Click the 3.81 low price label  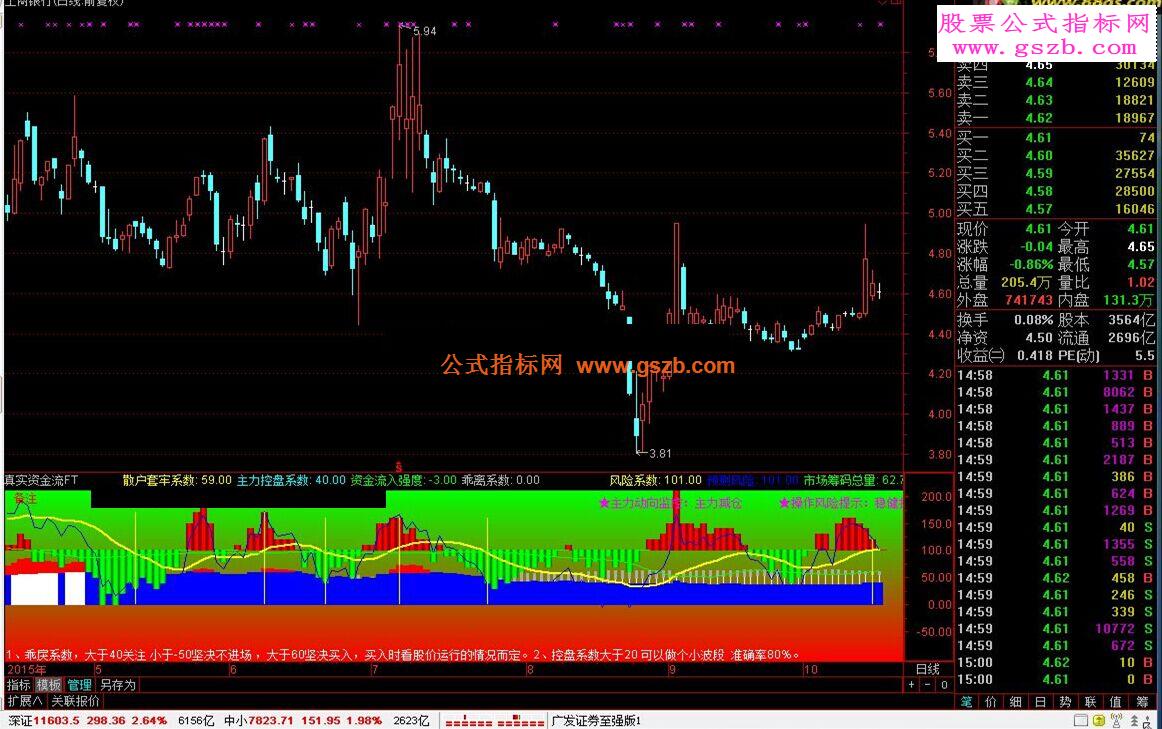click(660, 453)
